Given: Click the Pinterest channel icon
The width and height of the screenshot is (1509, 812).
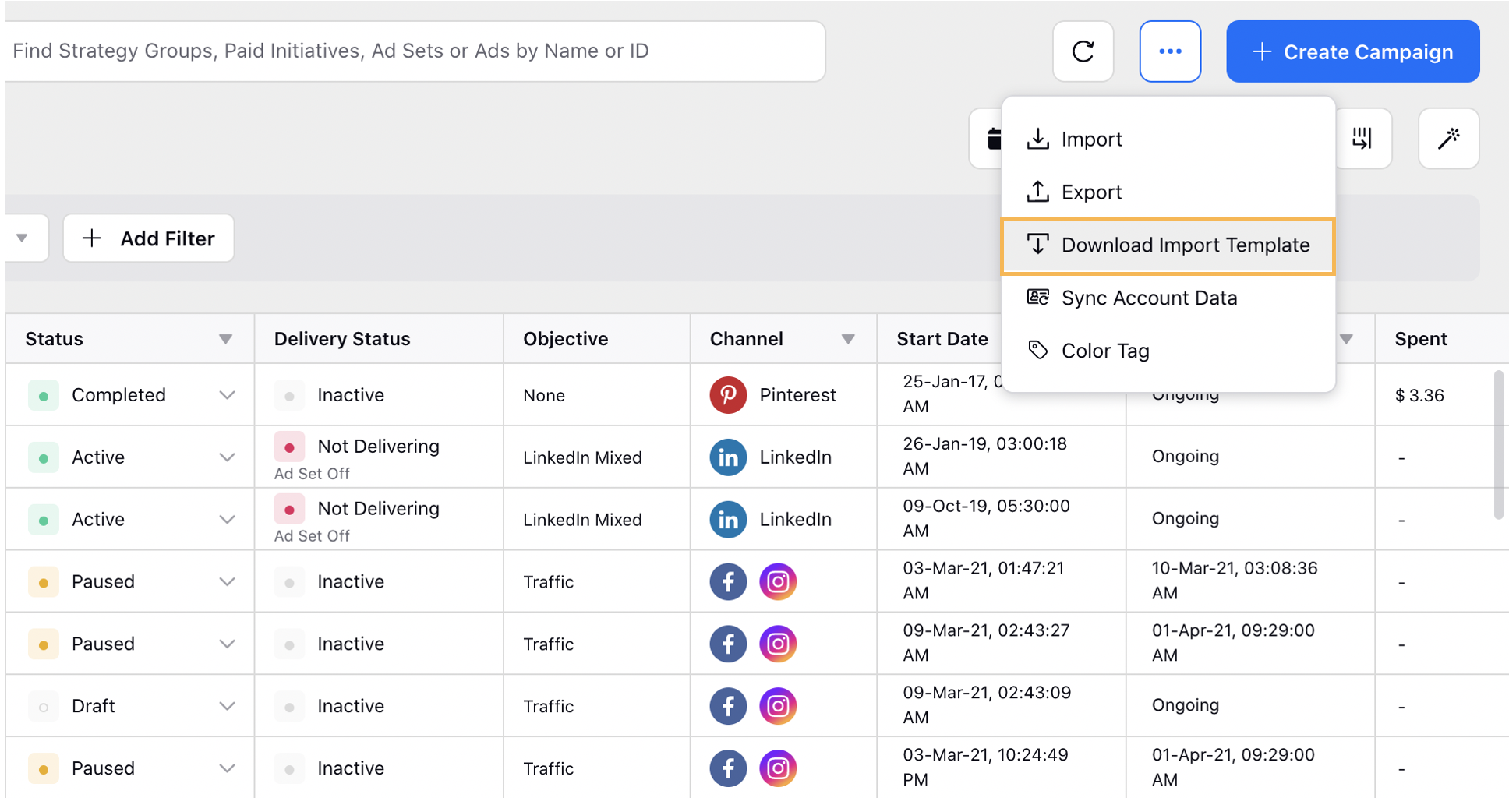Looking at the screenshot, I should click(728, 395).
